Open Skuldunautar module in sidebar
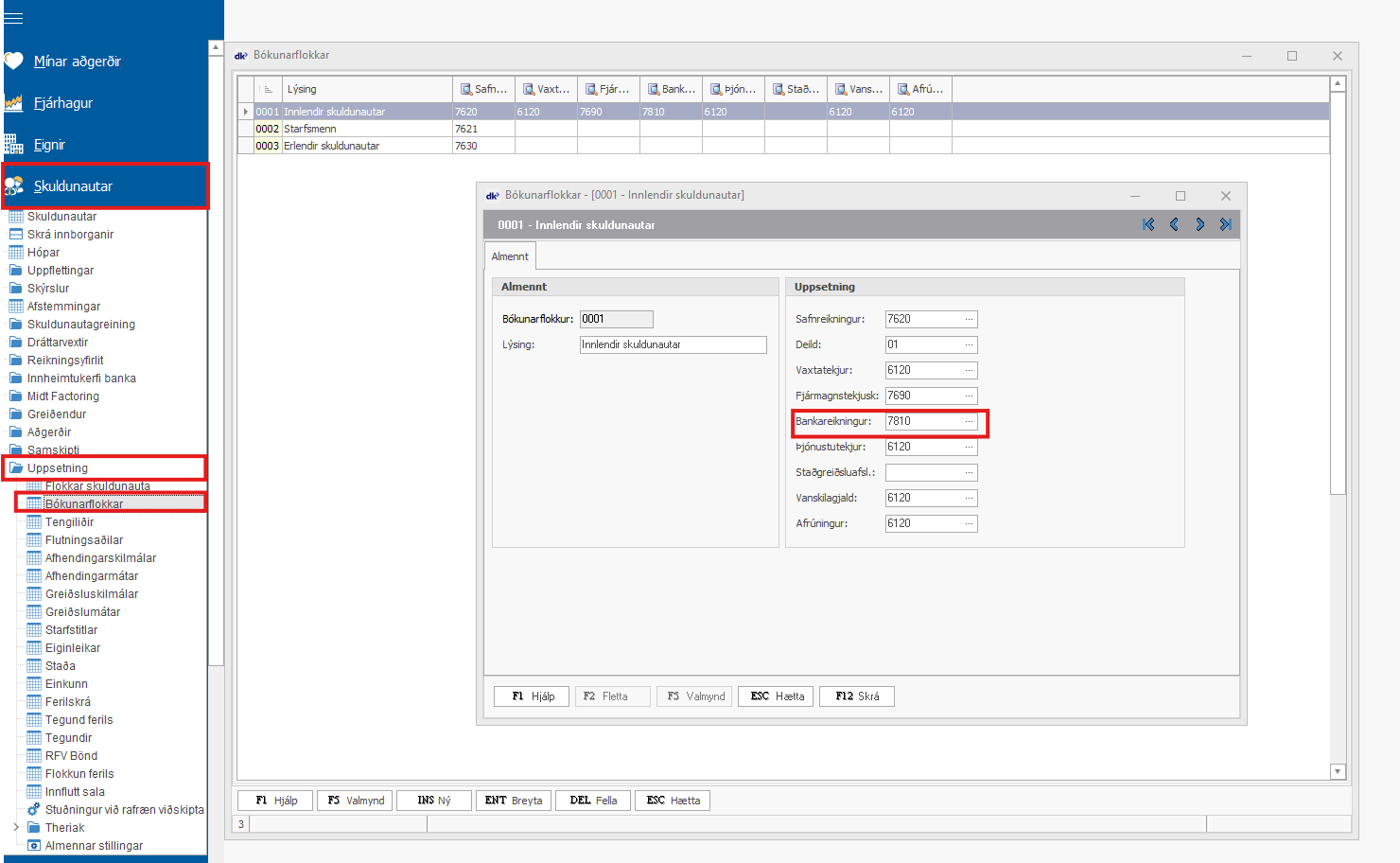This screenshot has height=863, width=1400. [x=73, y=186]
